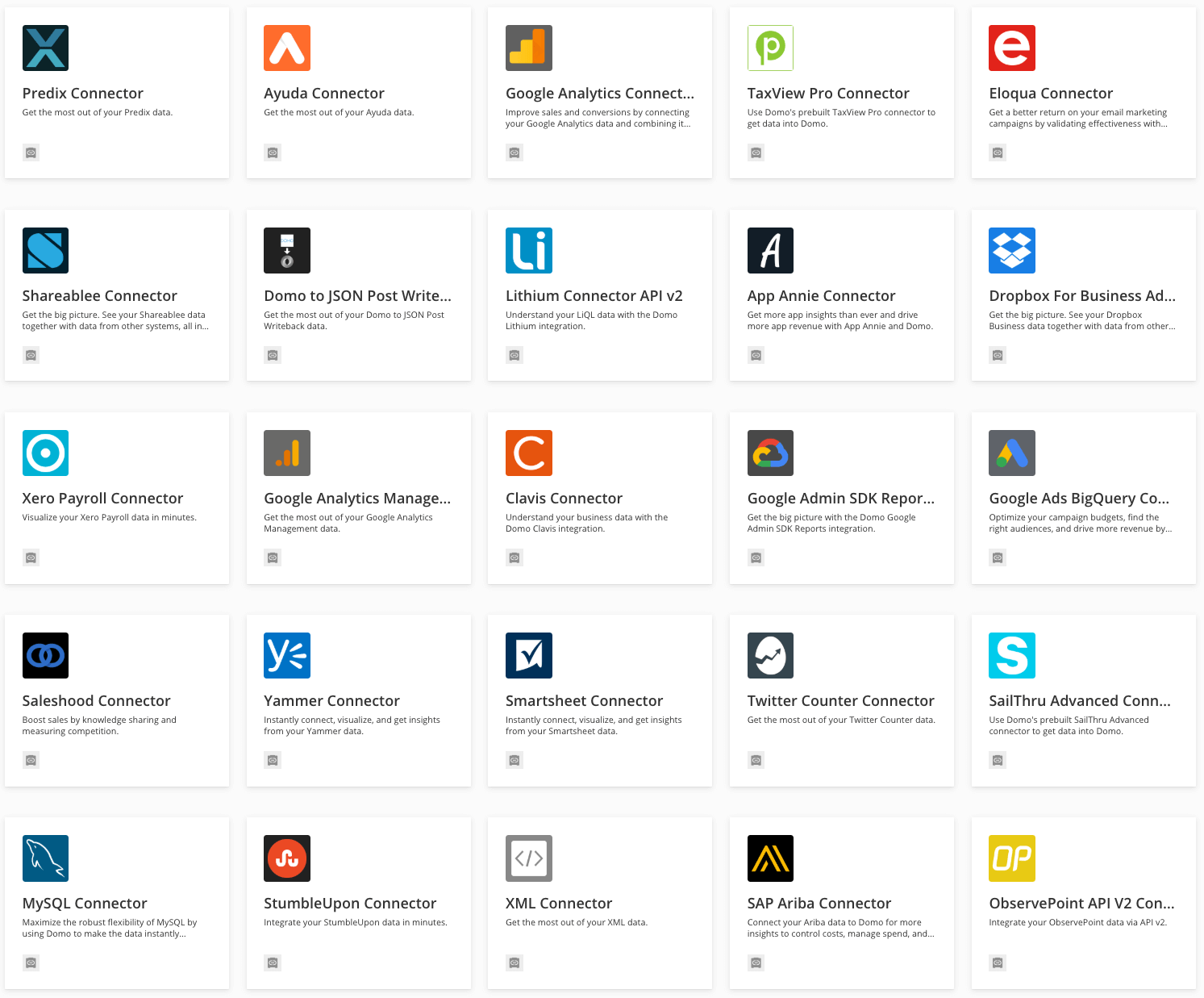
Task: Click connector badge on App Annie card
Action: [756, 355]
